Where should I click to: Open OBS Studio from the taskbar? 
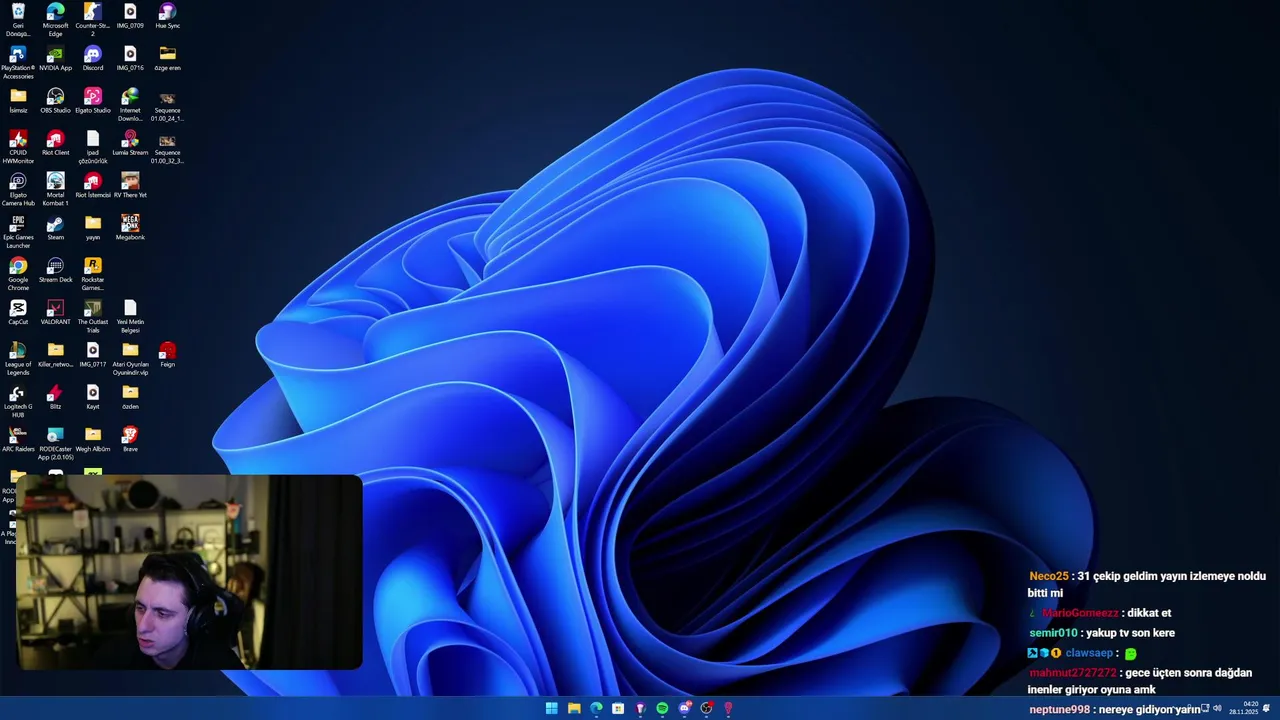(x=706, y=708)
